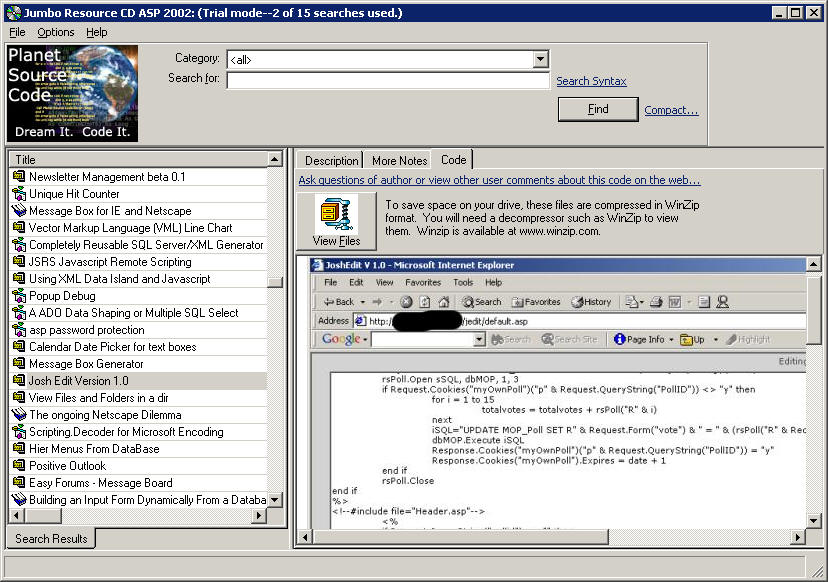
Task: Click the code preview horizontal scroll thumb
Action: pos(460,537)
